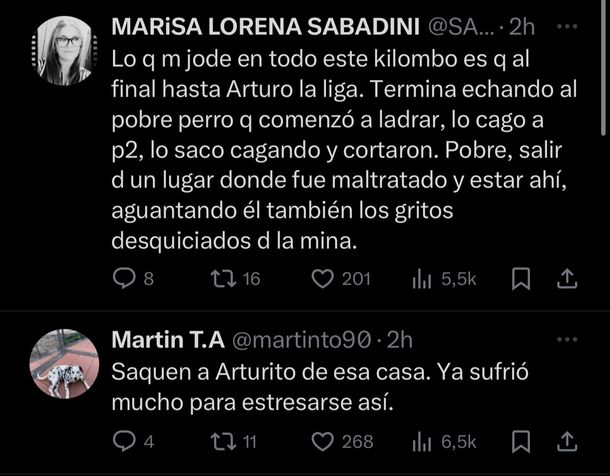Reply to Marisa Lorena Sabadini's tweet
This screenshot has height=476, width=610.
[124, 279]
